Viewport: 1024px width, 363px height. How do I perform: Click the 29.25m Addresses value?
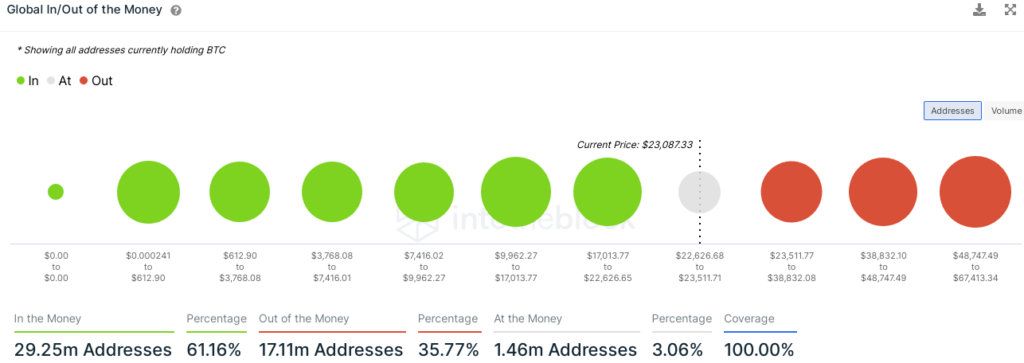tap(93, 349)
